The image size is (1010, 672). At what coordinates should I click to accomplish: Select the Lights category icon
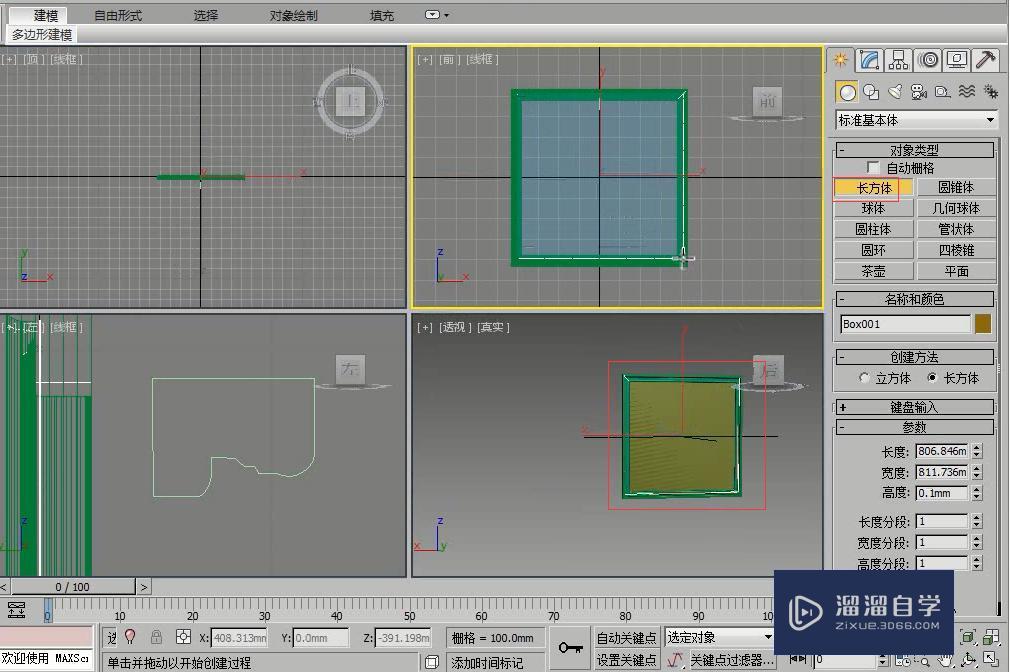895,92
